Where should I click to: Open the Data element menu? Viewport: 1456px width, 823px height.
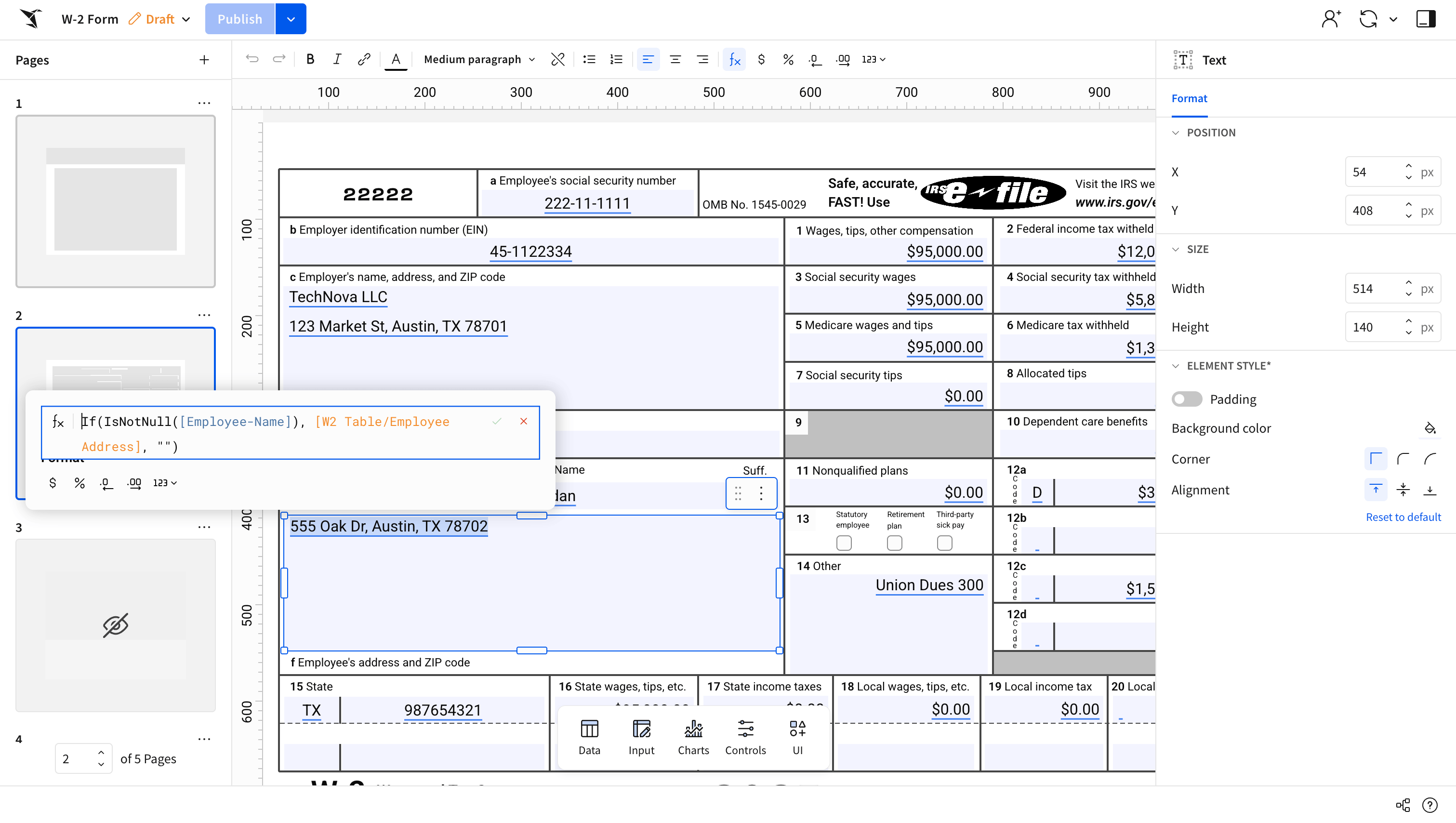(x=589, y=737)
